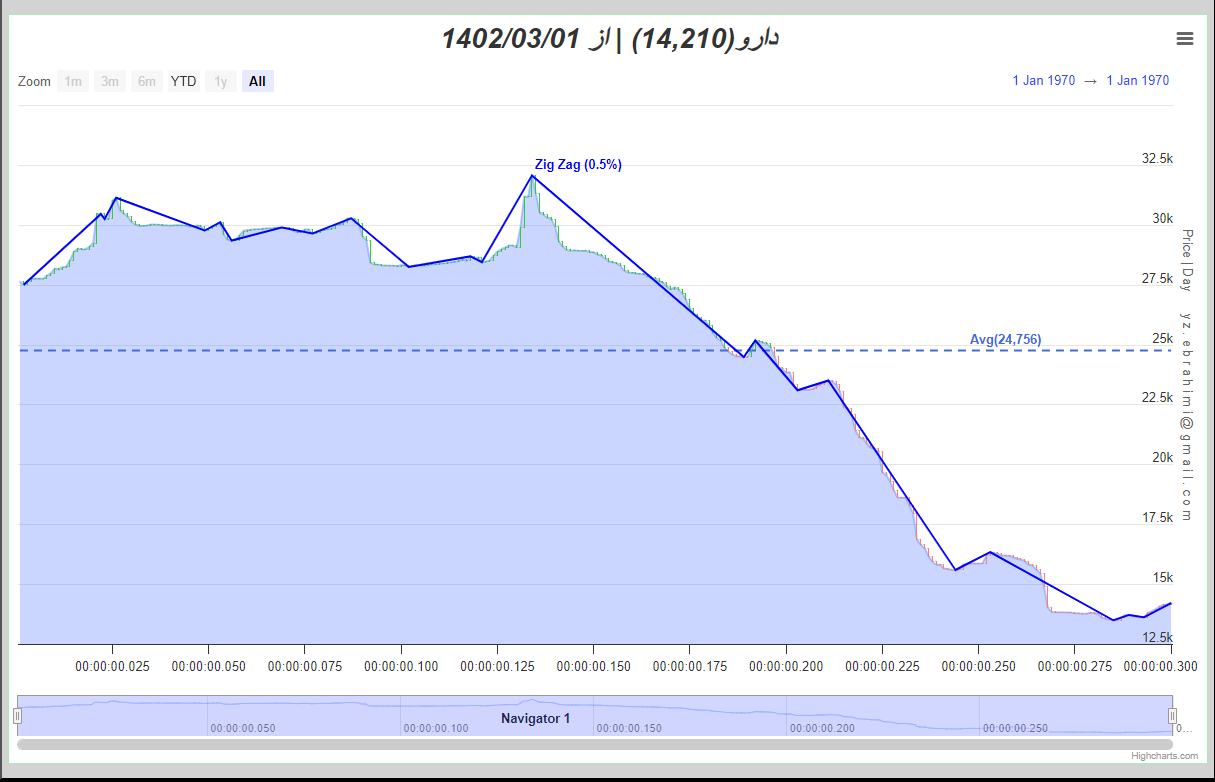1215x782 pixels.
Task: Click the 30k y-axis label
Action: point(1163,218)
